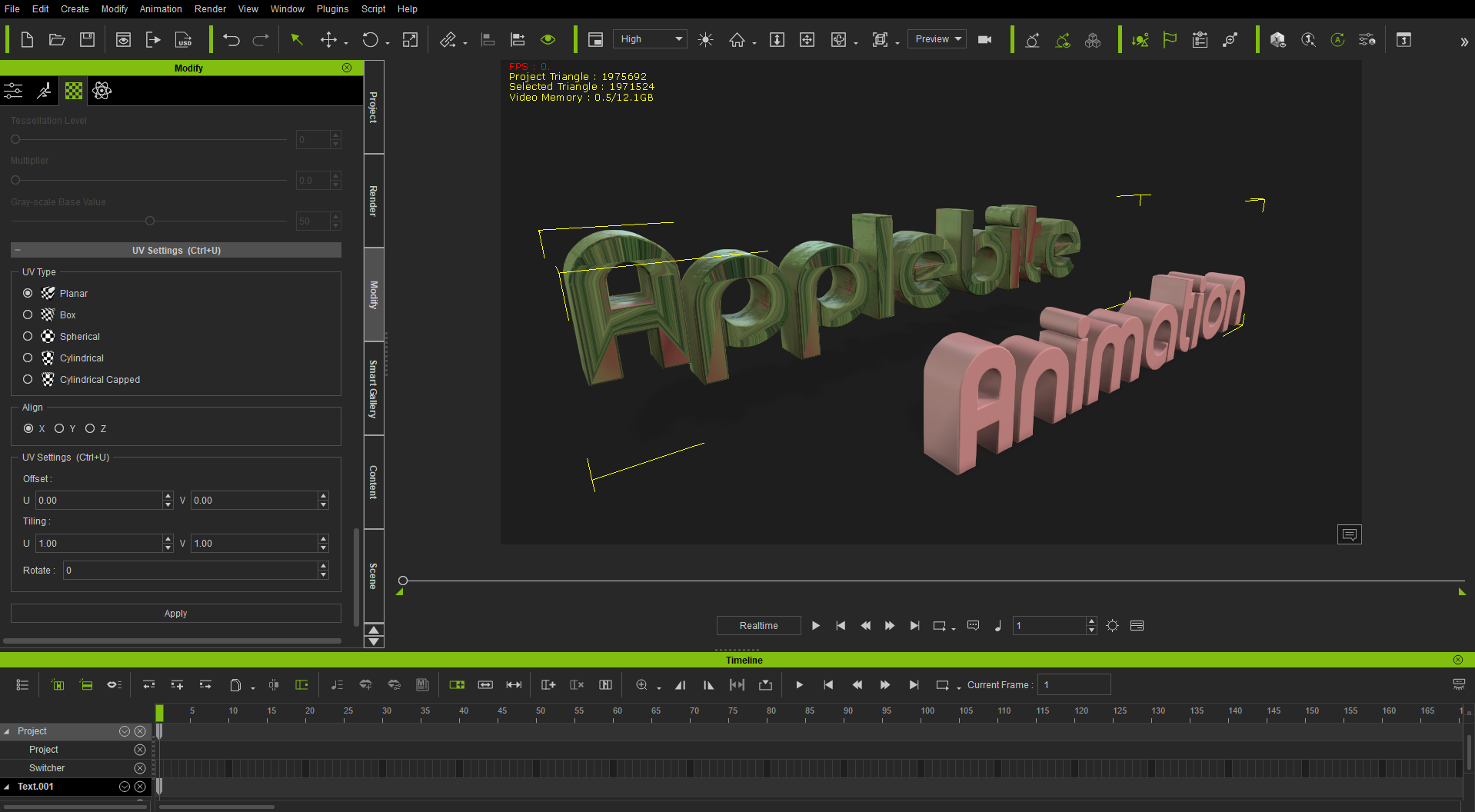Viewport: 1475px width, 812px height.
Task: Play the animation in the player bar
Action: 815,626
